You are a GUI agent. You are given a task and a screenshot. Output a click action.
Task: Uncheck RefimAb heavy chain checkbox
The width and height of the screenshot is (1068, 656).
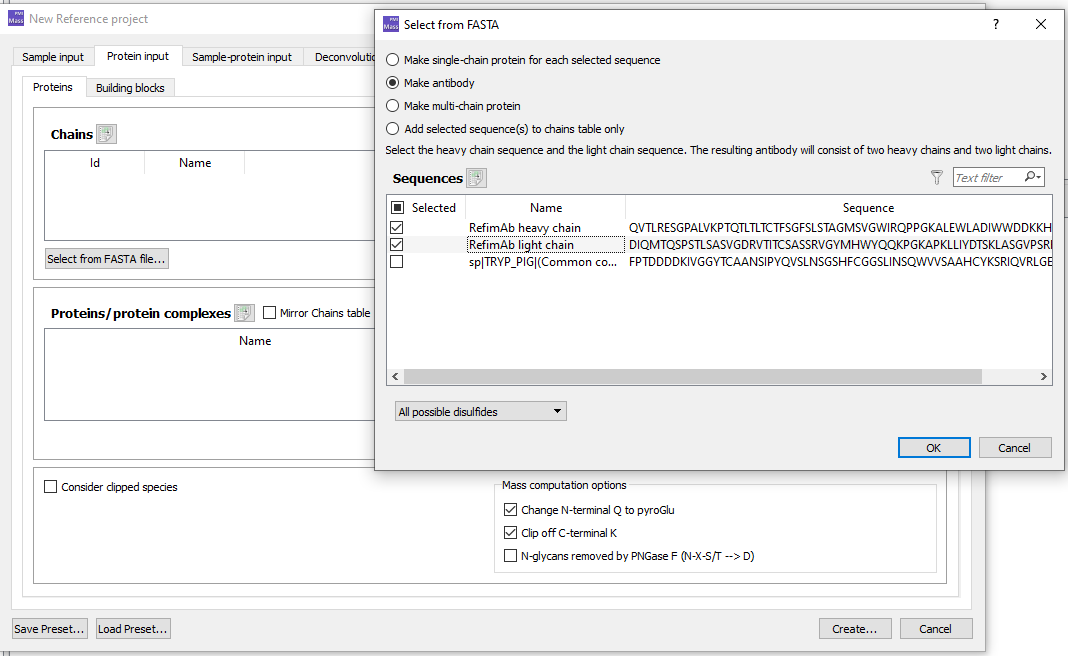tap(397, 228)
